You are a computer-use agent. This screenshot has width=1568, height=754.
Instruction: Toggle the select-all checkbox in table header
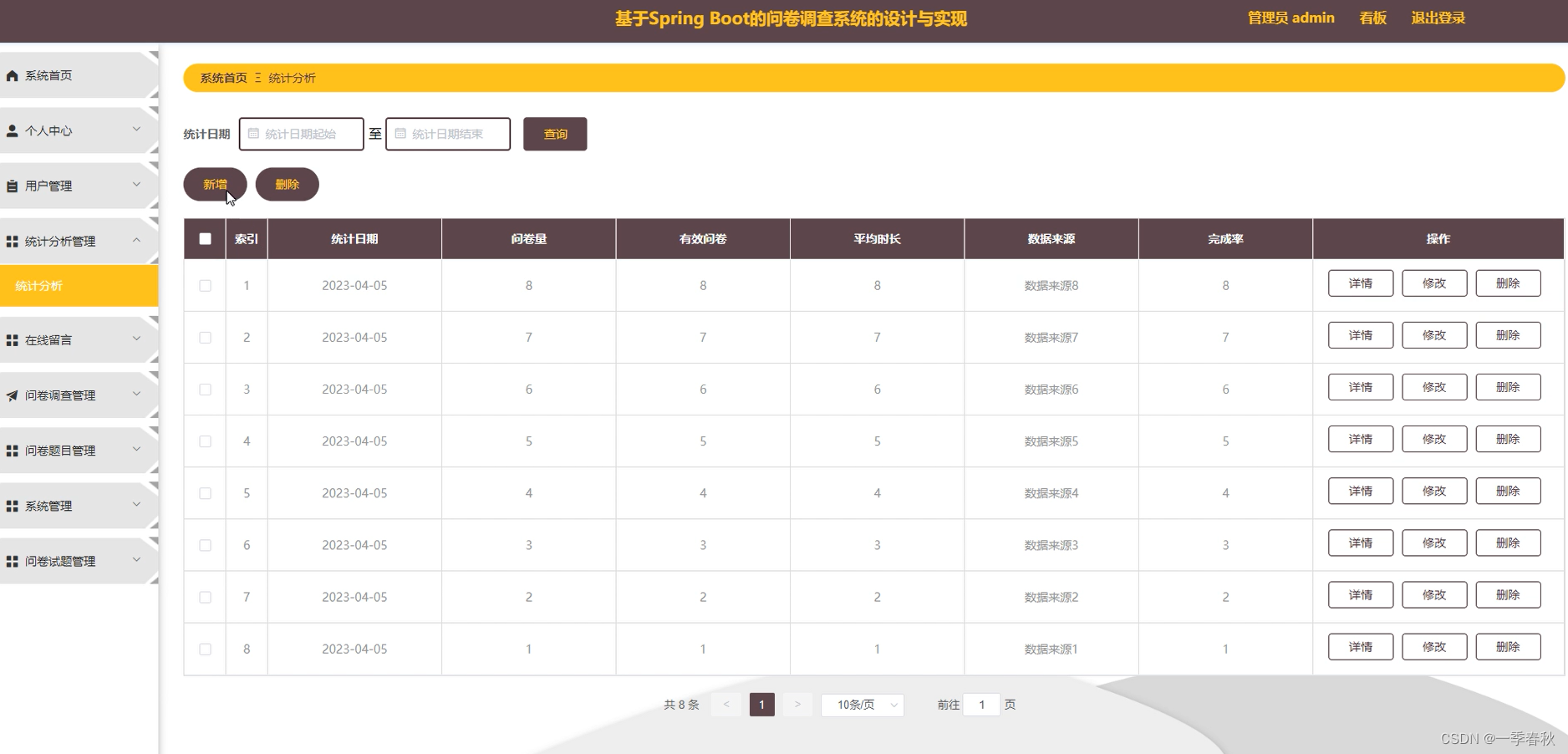(x=205, y=239)
